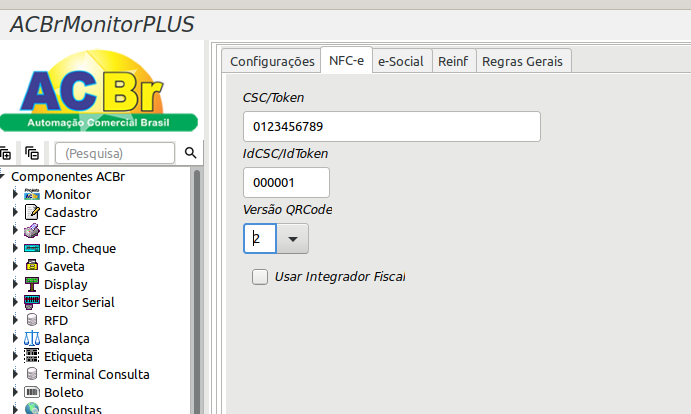Select Monitor in the tree
The image size is (691, 414).
click(67, 194)
